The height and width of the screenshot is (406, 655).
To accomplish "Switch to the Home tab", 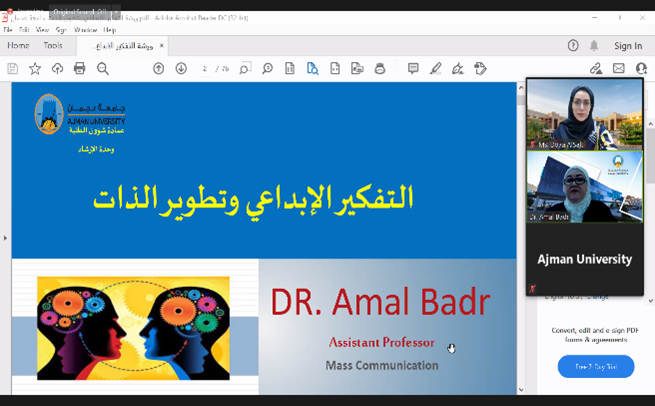I will coord(18,46).
